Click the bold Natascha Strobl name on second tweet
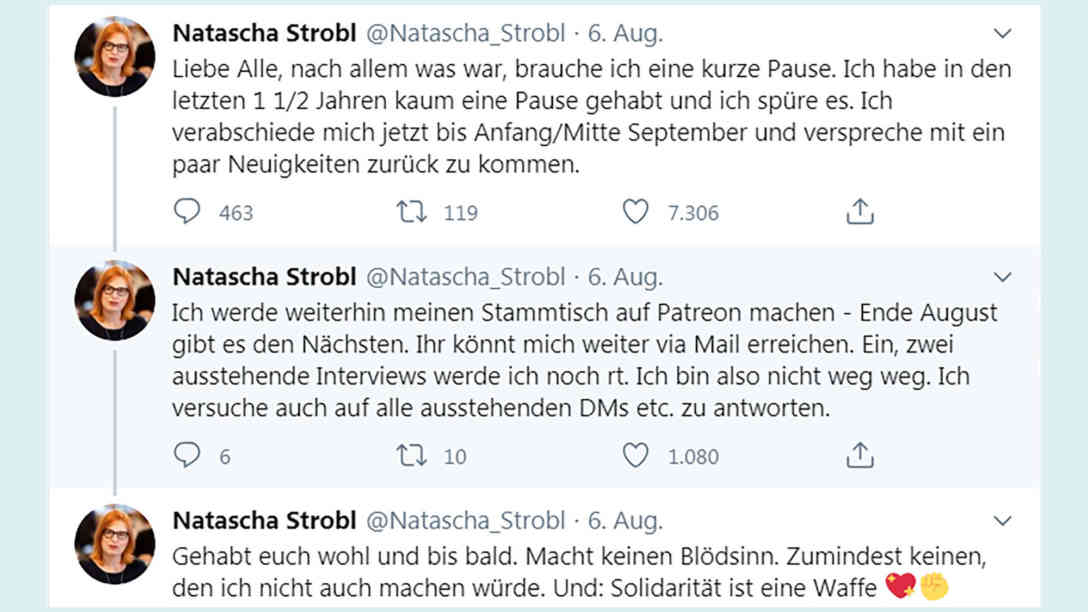Screen dimensions: 1088x612 (264, 276)
